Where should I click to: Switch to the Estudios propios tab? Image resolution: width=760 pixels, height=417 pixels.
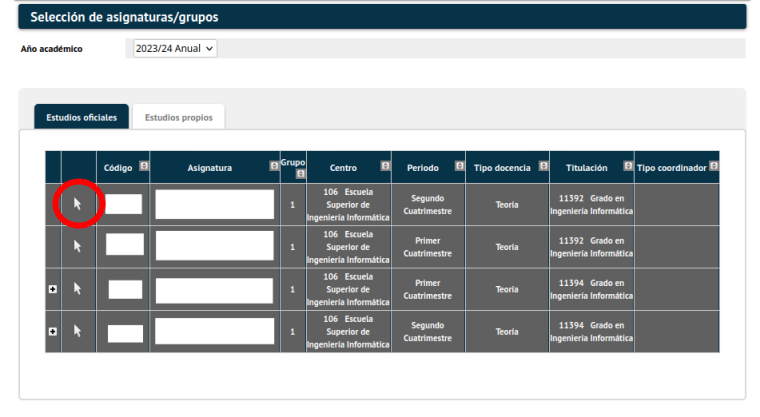179,117
